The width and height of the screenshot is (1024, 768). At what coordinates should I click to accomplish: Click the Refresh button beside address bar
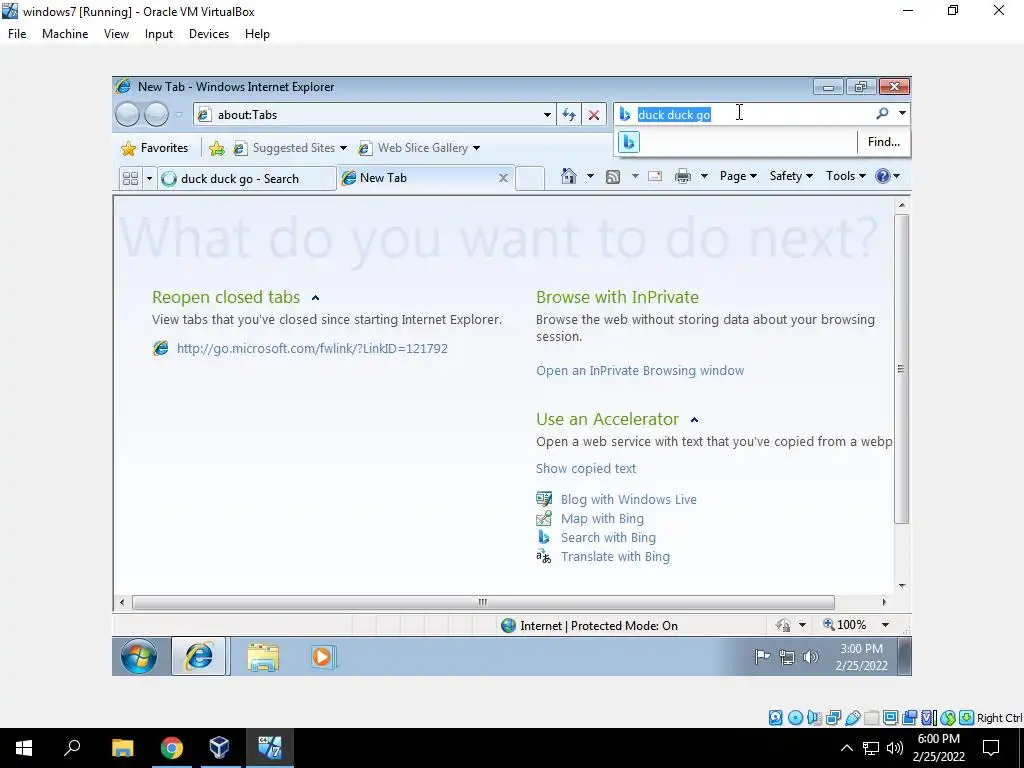569,115
